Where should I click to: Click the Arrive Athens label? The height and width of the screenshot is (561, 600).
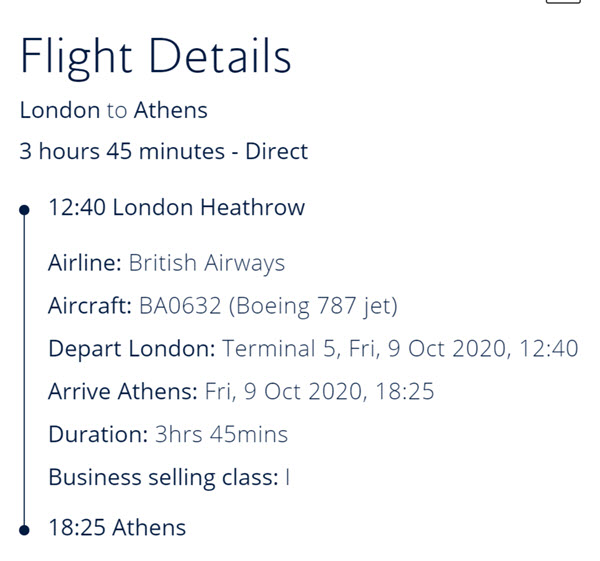pyautogui.click(x=123, y=391)
